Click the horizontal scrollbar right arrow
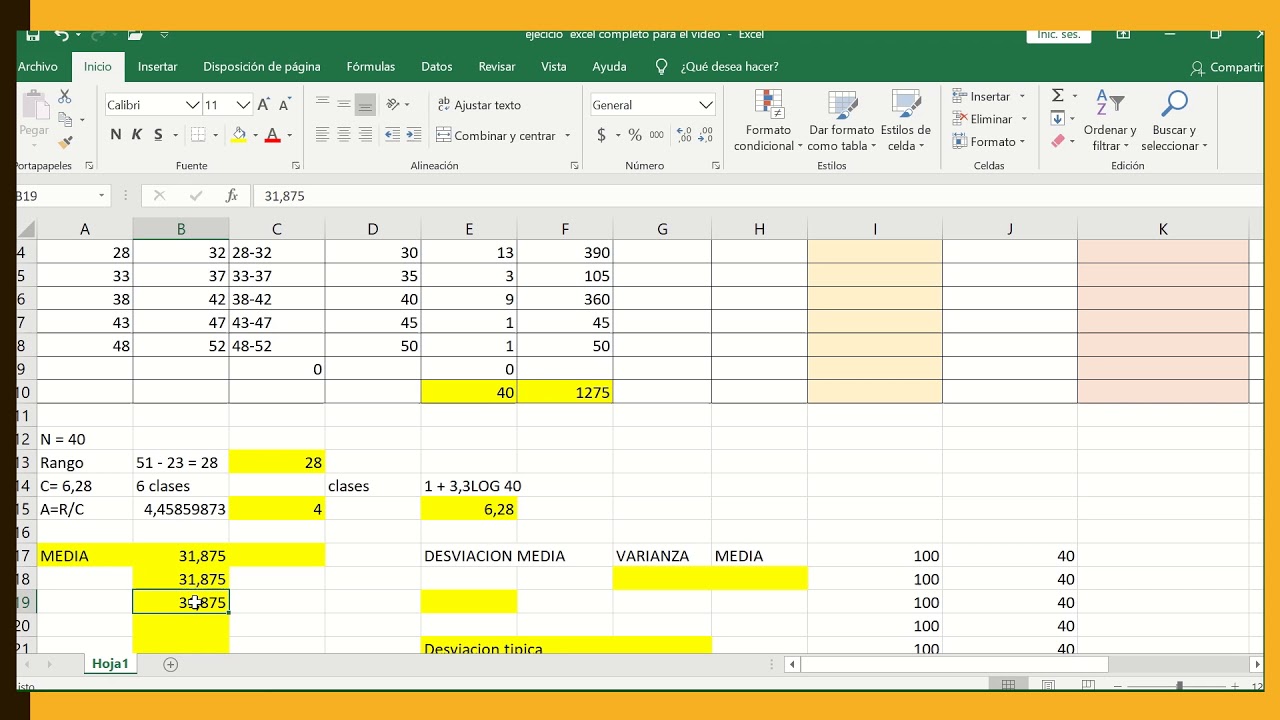1280x720 pixels. (1257, 664)
